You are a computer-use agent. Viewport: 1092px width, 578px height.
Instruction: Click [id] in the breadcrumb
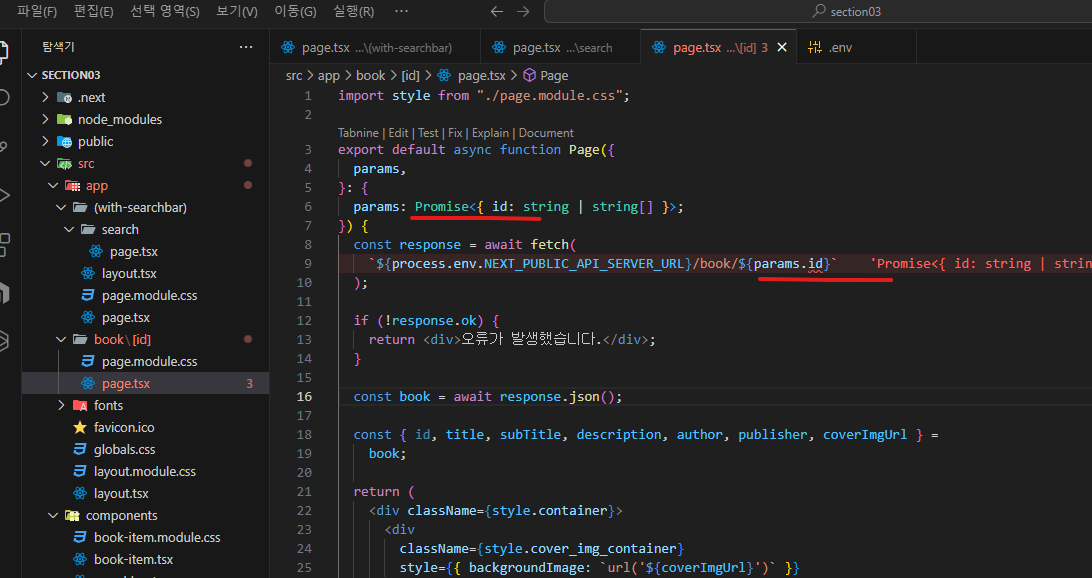click(x=411, y=75)
